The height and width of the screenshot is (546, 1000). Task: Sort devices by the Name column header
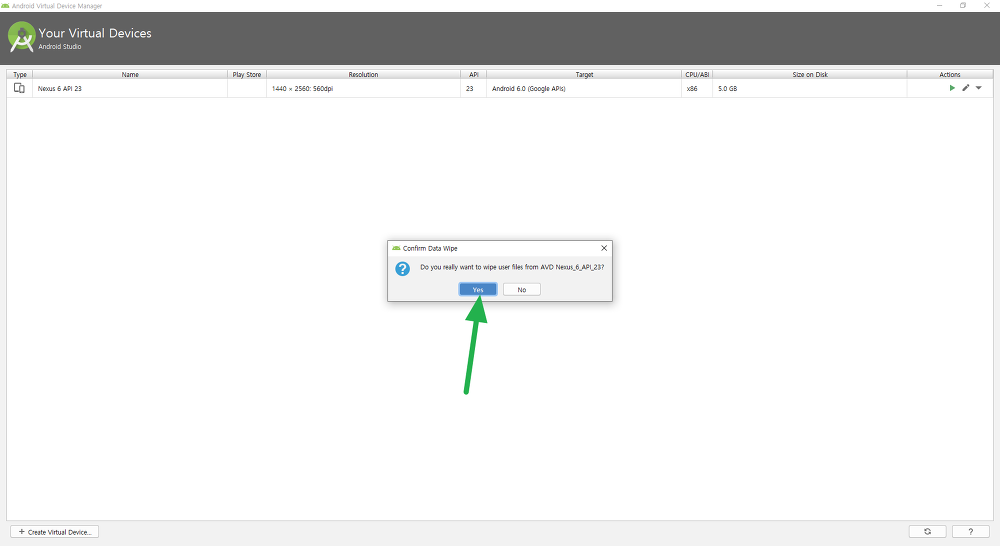coord(130,75)
